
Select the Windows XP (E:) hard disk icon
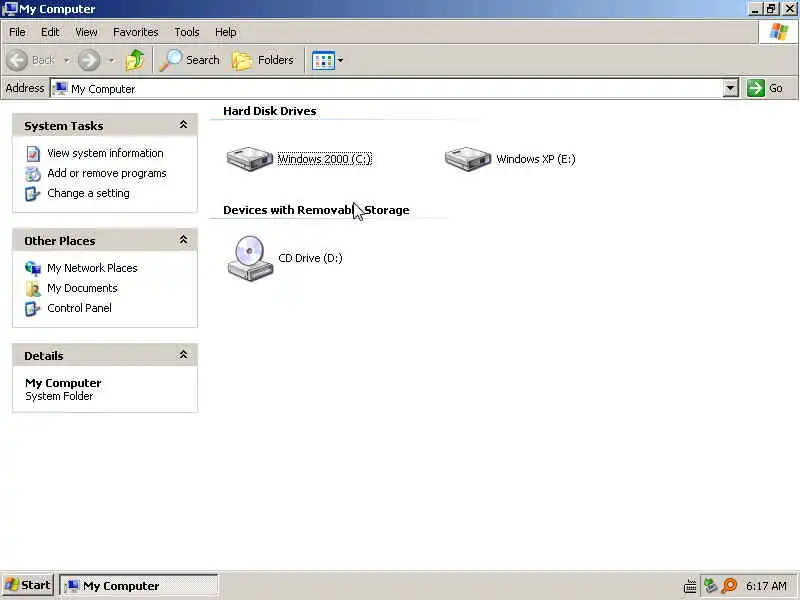(467, 159)
